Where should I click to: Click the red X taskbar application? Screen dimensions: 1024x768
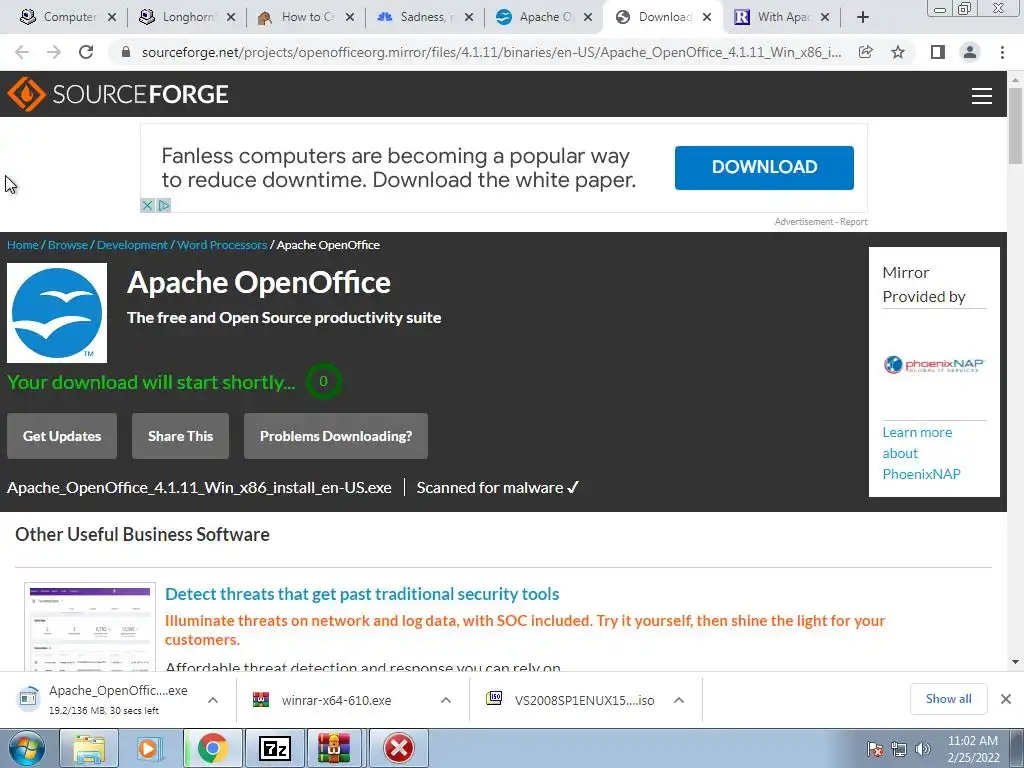pos(399,748)
